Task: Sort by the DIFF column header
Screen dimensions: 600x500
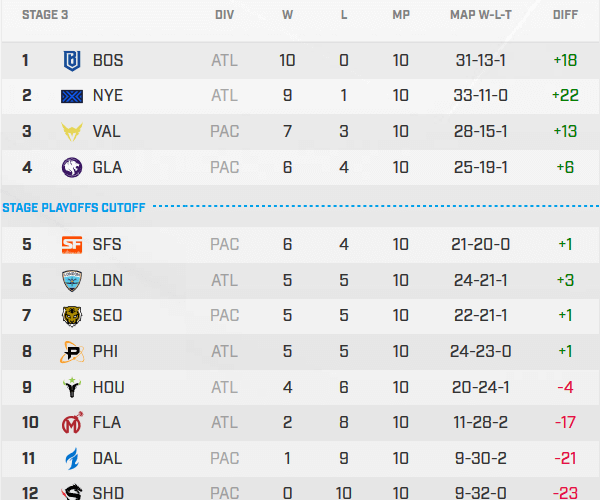Action: point(564,16)
